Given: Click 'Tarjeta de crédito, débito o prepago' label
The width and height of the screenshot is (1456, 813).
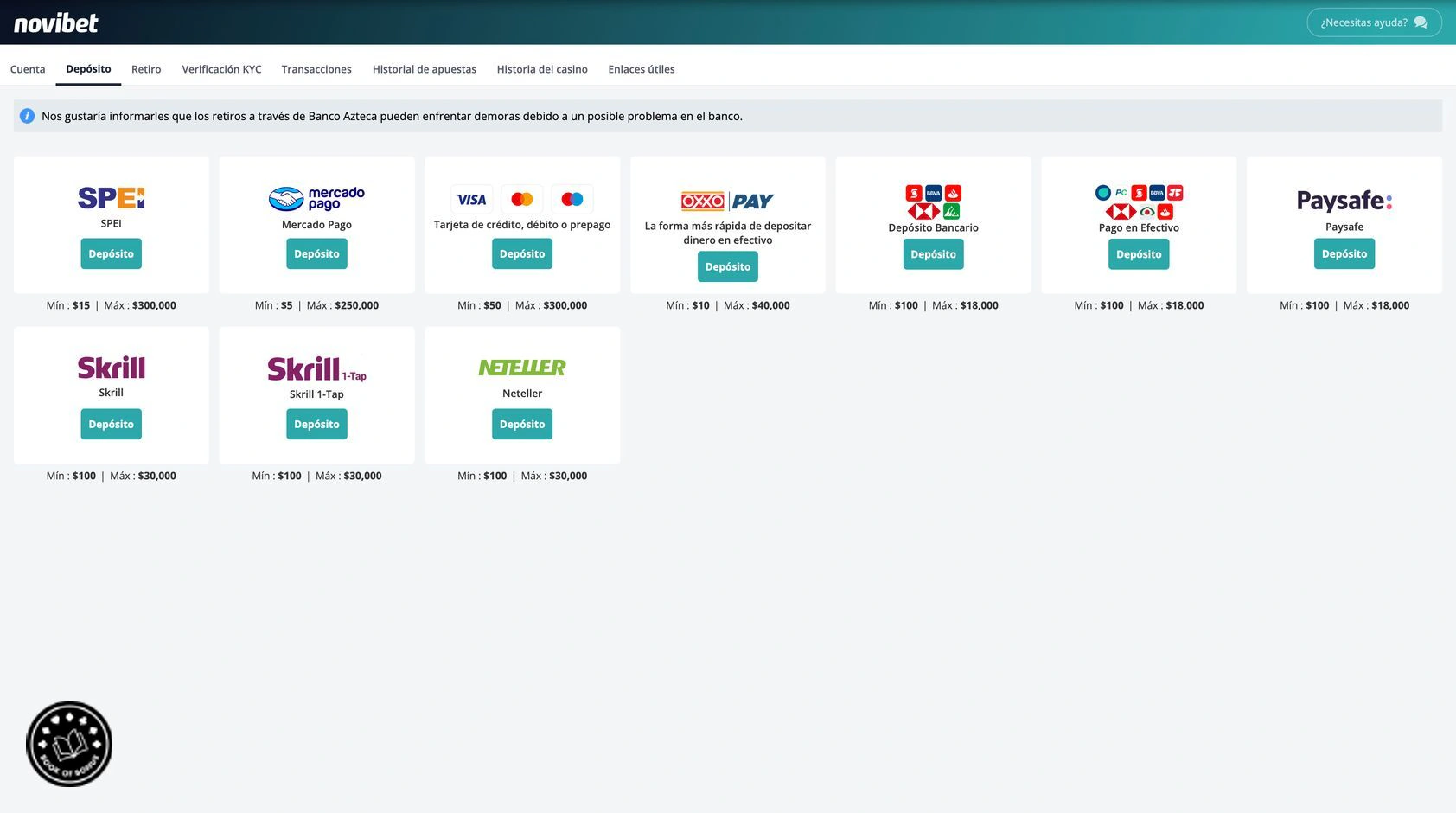Looking at the screenshot, I should [522, 225].
